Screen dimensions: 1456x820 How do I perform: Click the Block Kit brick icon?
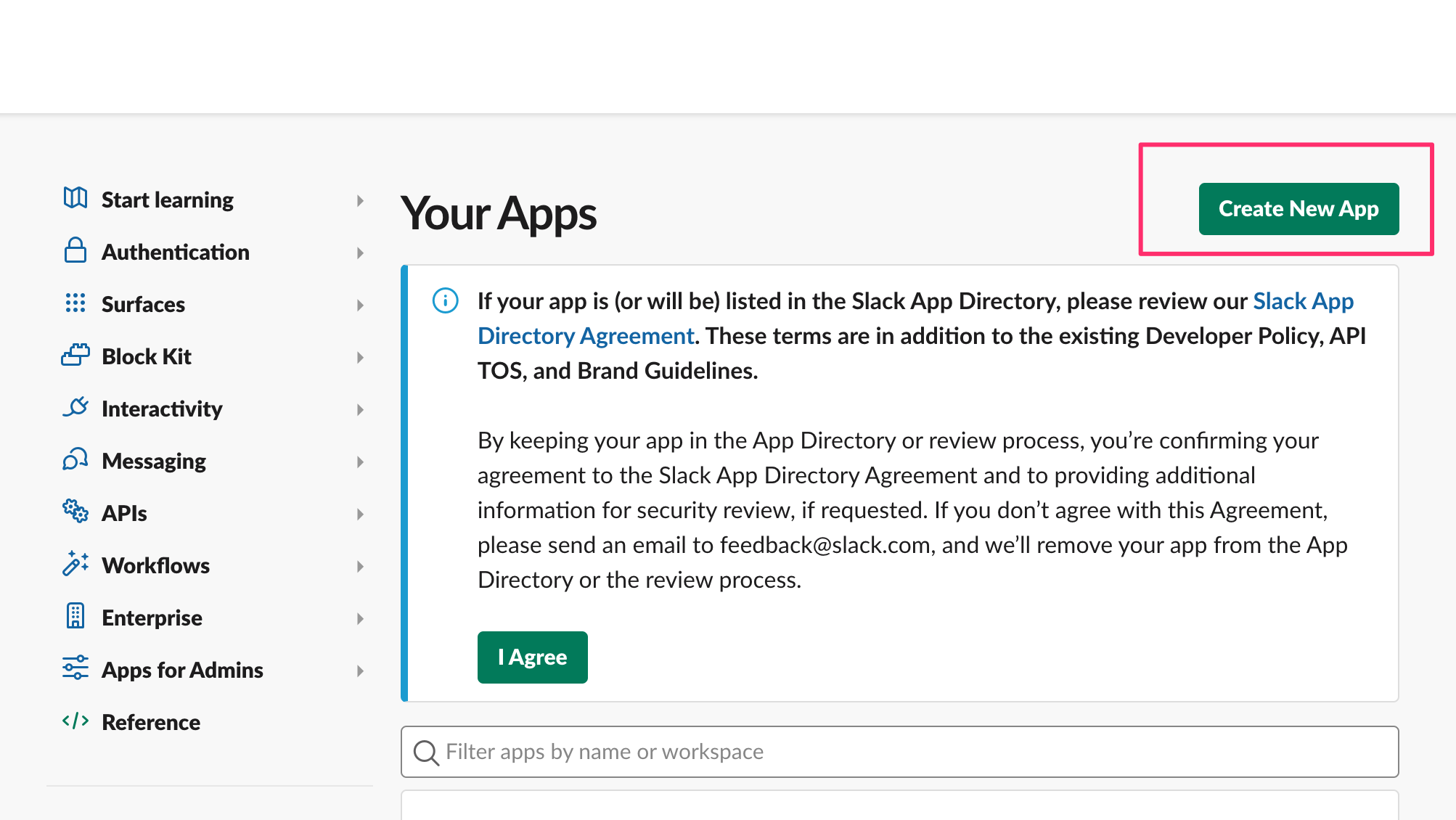pos(75,356)
